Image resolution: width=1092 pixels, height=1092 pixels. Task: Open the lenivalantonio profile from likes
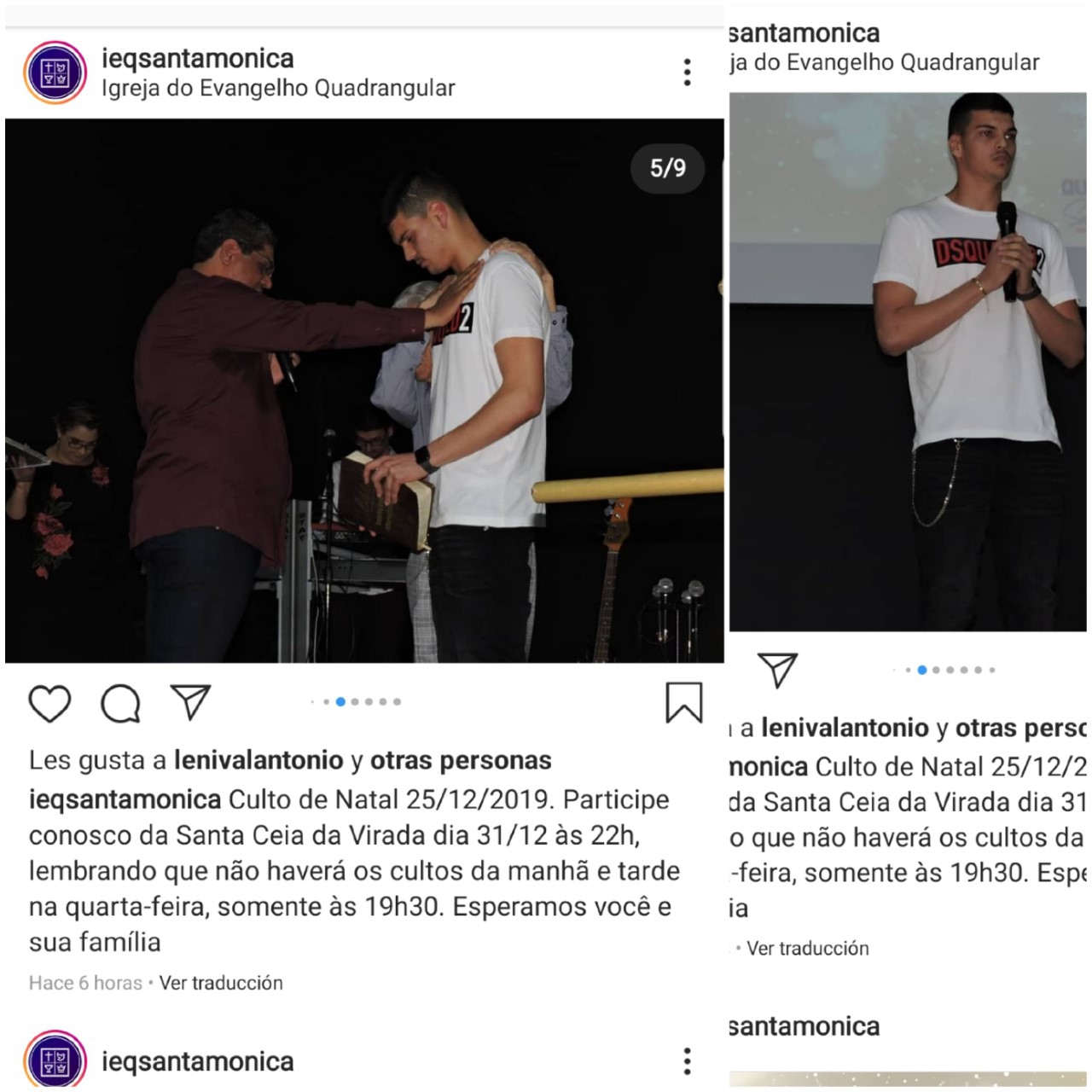(258, 760)
